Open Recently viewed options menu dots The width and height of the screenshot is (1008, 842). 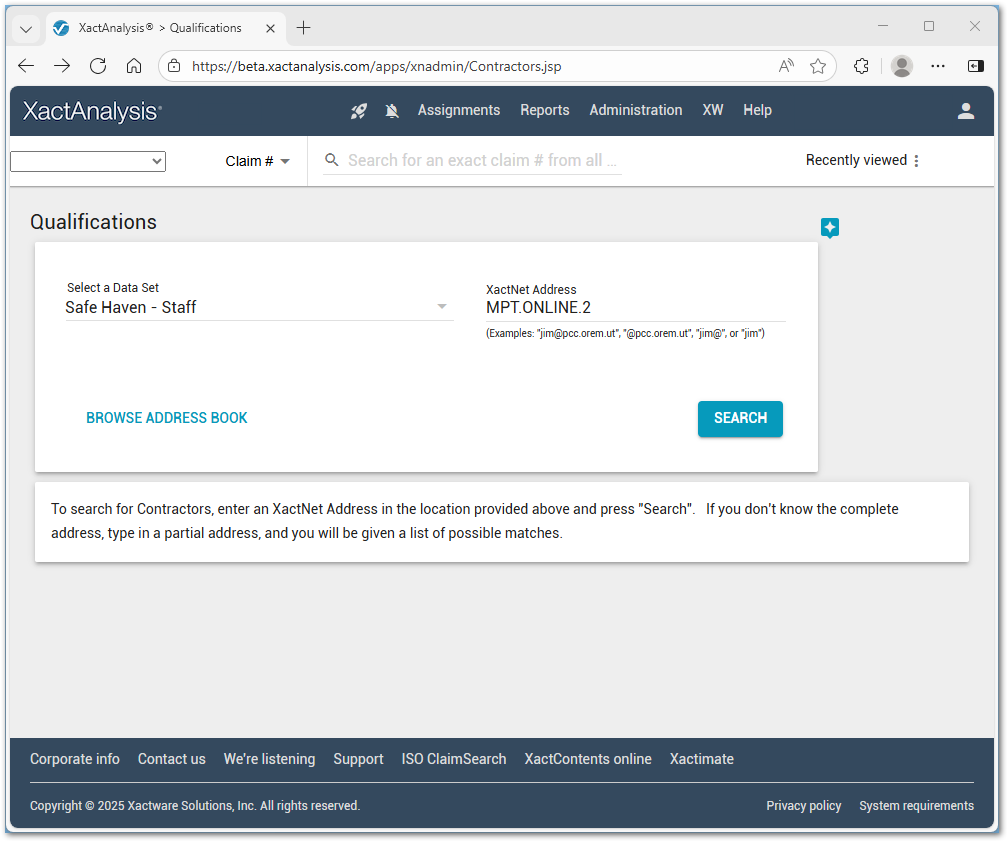(917, 161)
